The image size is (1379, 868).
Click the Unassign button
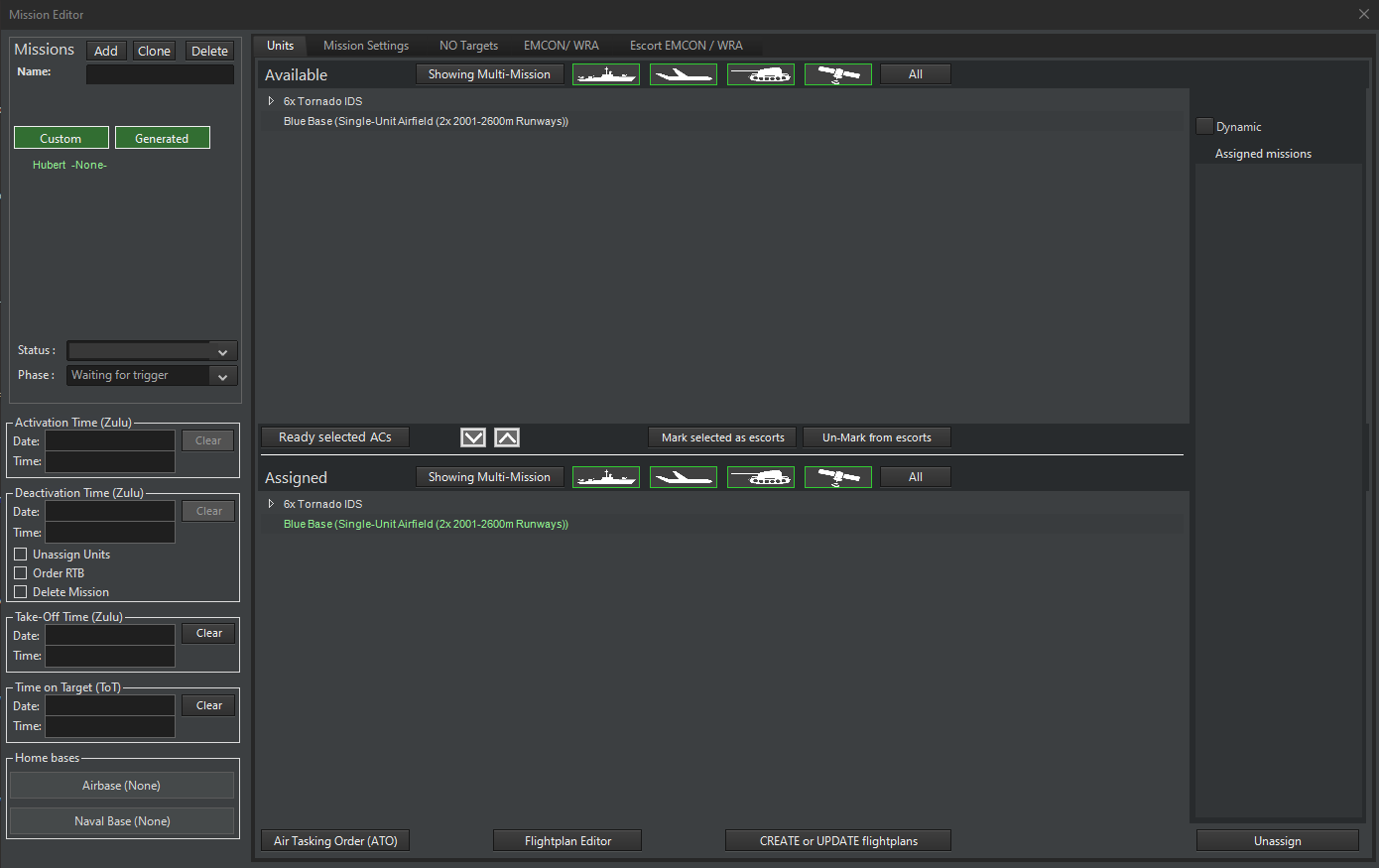tap(1278, 841)
